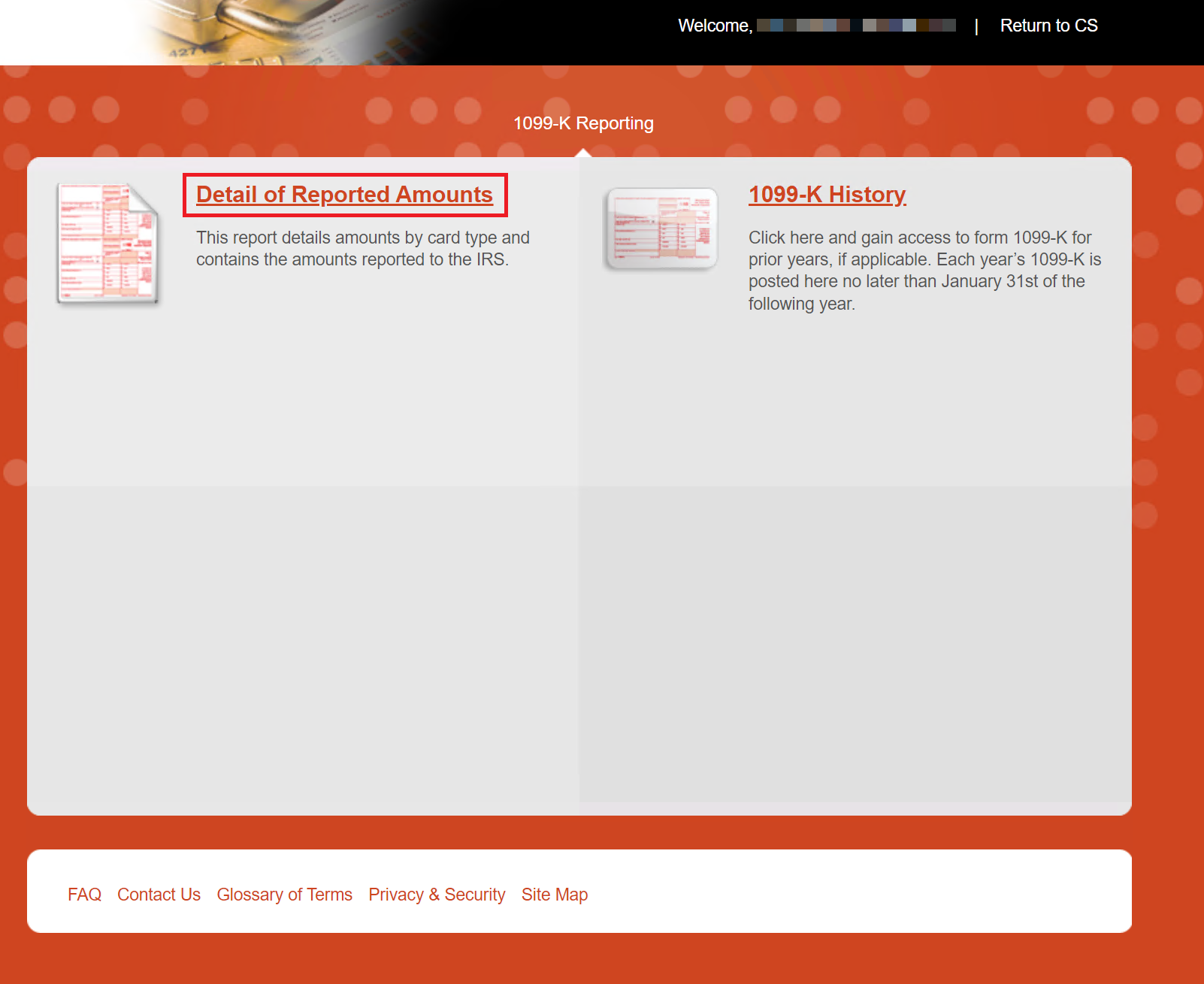Open the Site Map link
This screenshot has width=1204, height=984.
click(555, 895)
